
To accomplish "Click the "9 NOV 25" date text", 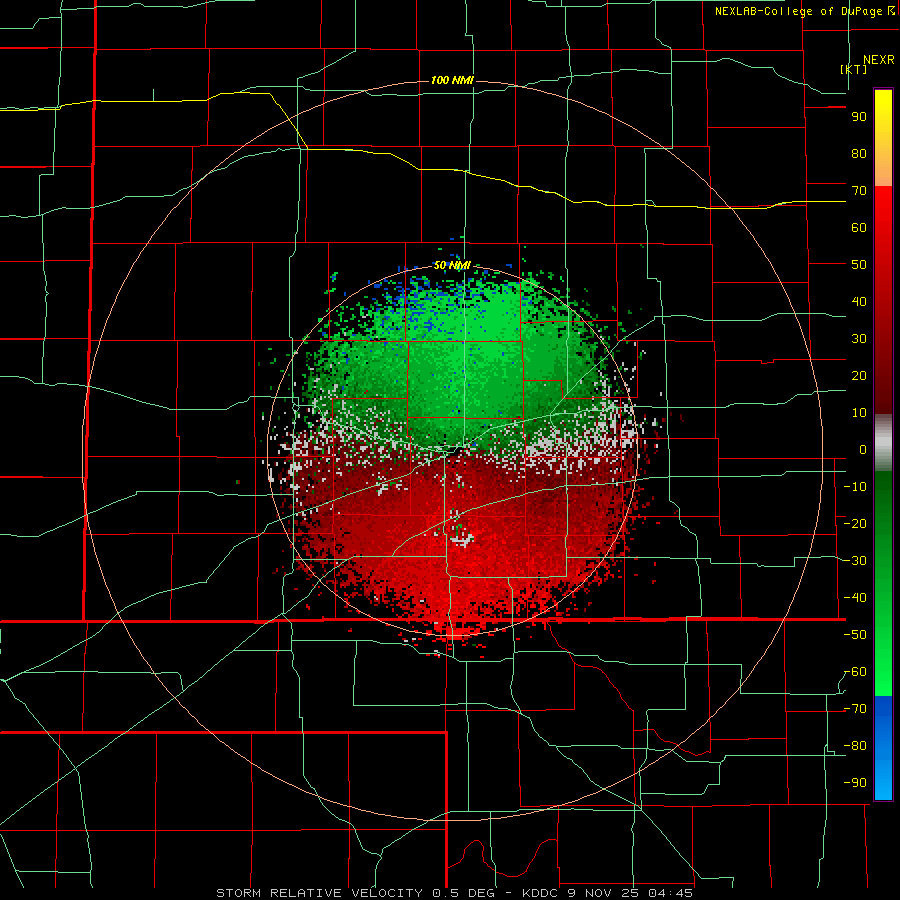I will 602,893.
